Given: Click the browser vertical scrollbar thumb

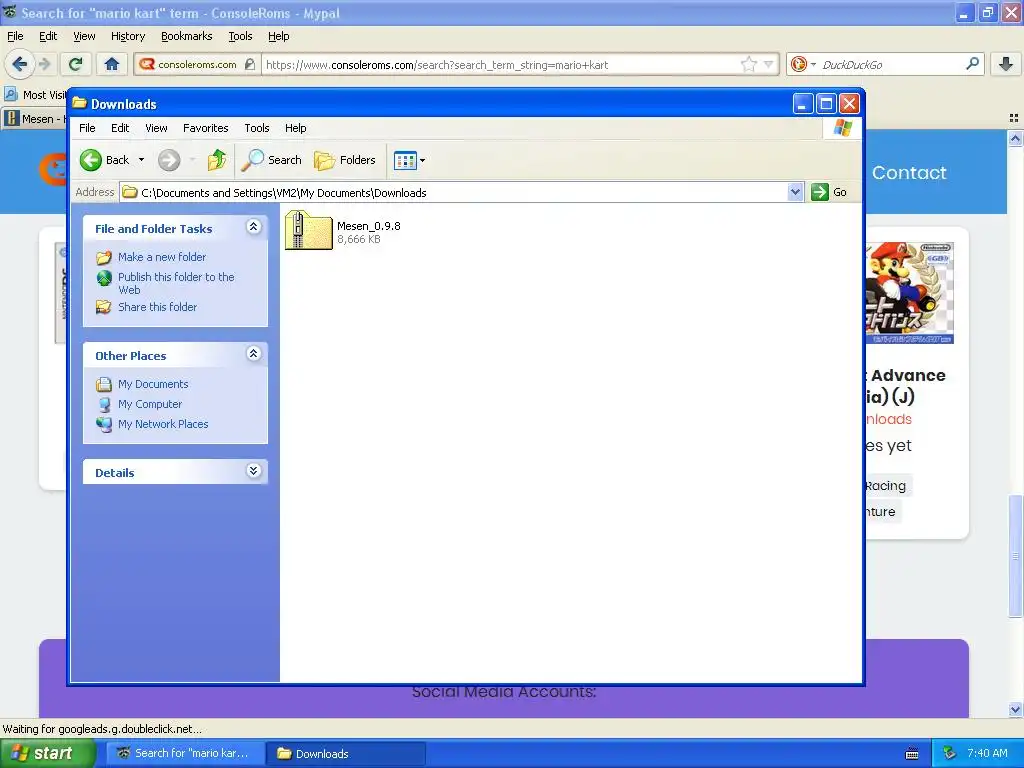Looking at the screenshot, I should (x=1015, y=556).
